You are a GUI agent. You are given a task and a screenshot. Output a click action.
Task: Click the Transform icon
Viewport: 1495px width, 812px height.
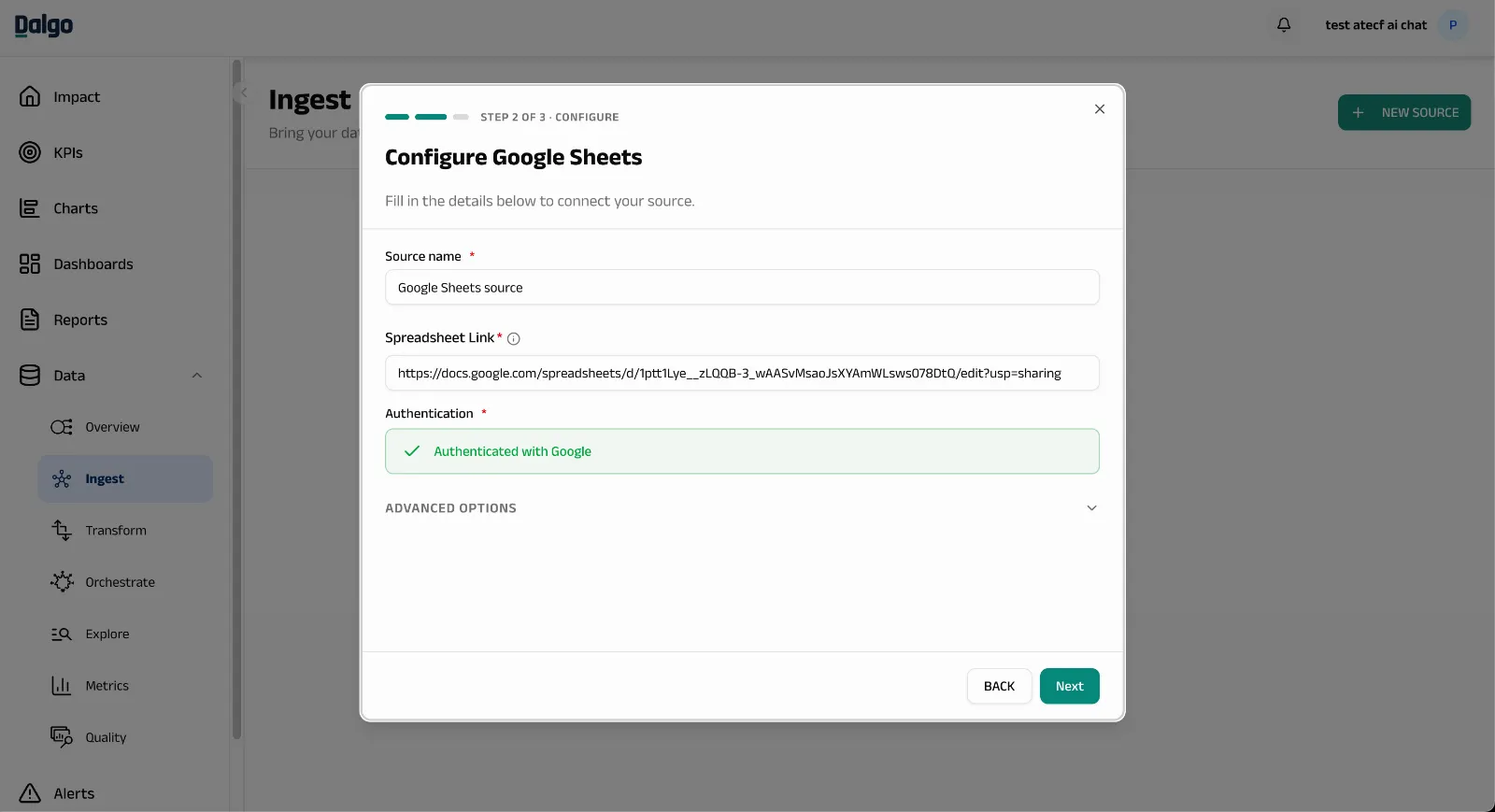[x=62, y=531]
